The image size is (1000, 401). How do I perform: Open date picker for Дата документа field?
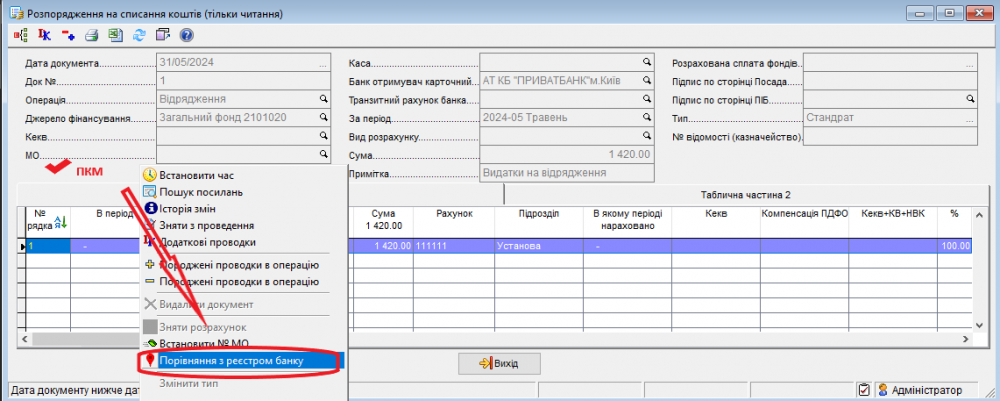coord(323,63)
